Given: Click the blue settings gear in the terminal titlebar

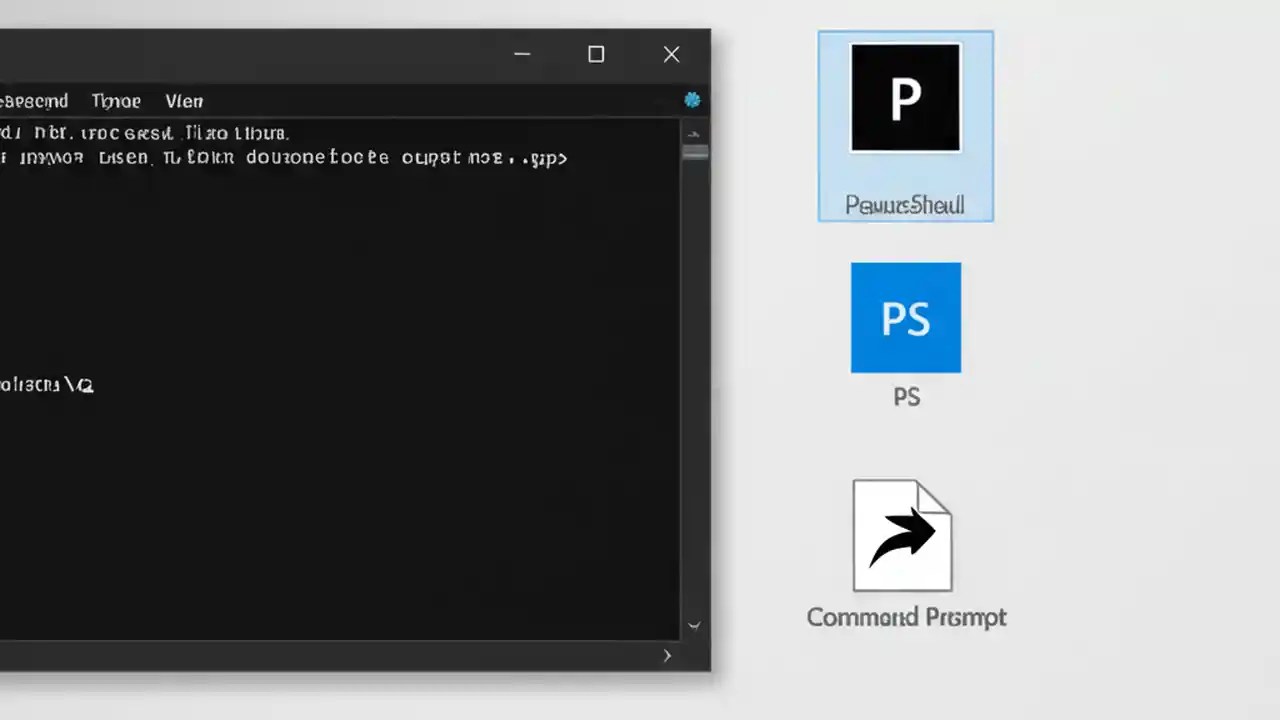Looking at the screenshot, I should 692,100.
